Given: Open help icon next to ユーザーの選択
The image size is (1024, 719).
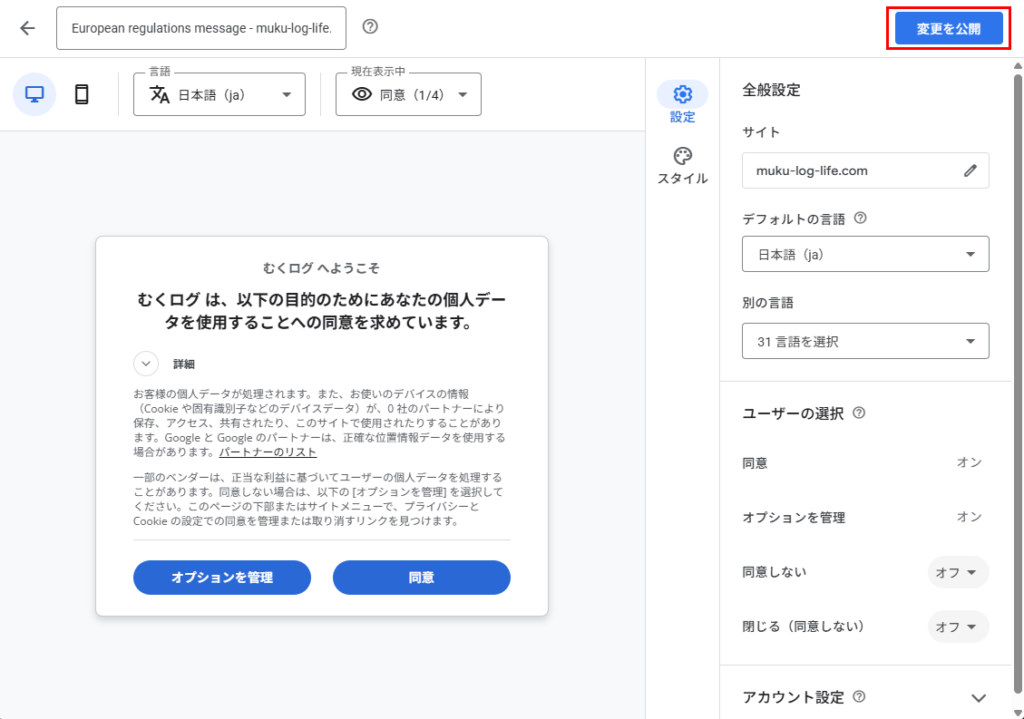Looking at the screenshot, I should 859,413.
